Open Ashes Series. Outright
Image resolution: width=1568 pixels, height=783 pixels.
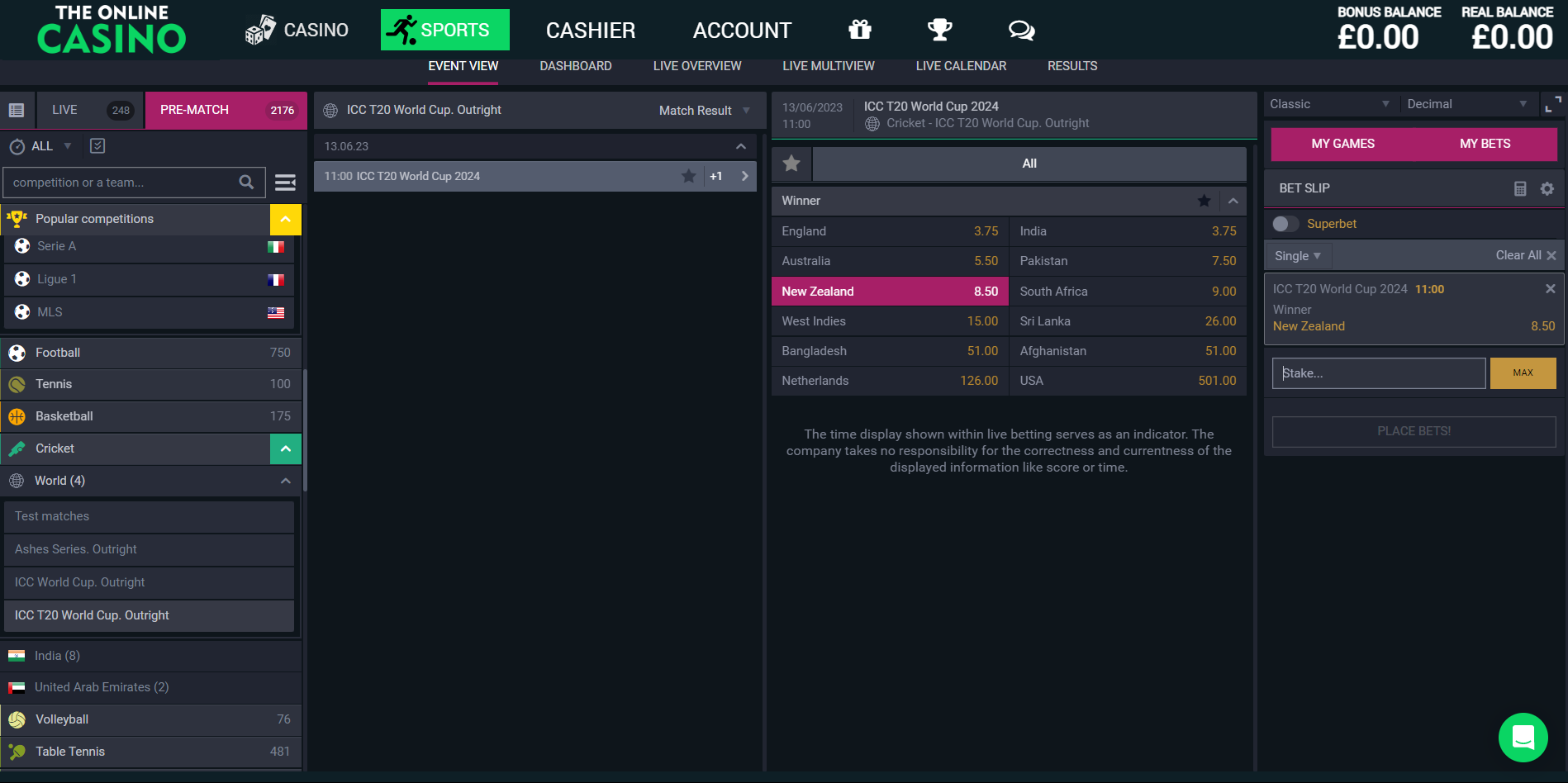[x=150, y=549]
